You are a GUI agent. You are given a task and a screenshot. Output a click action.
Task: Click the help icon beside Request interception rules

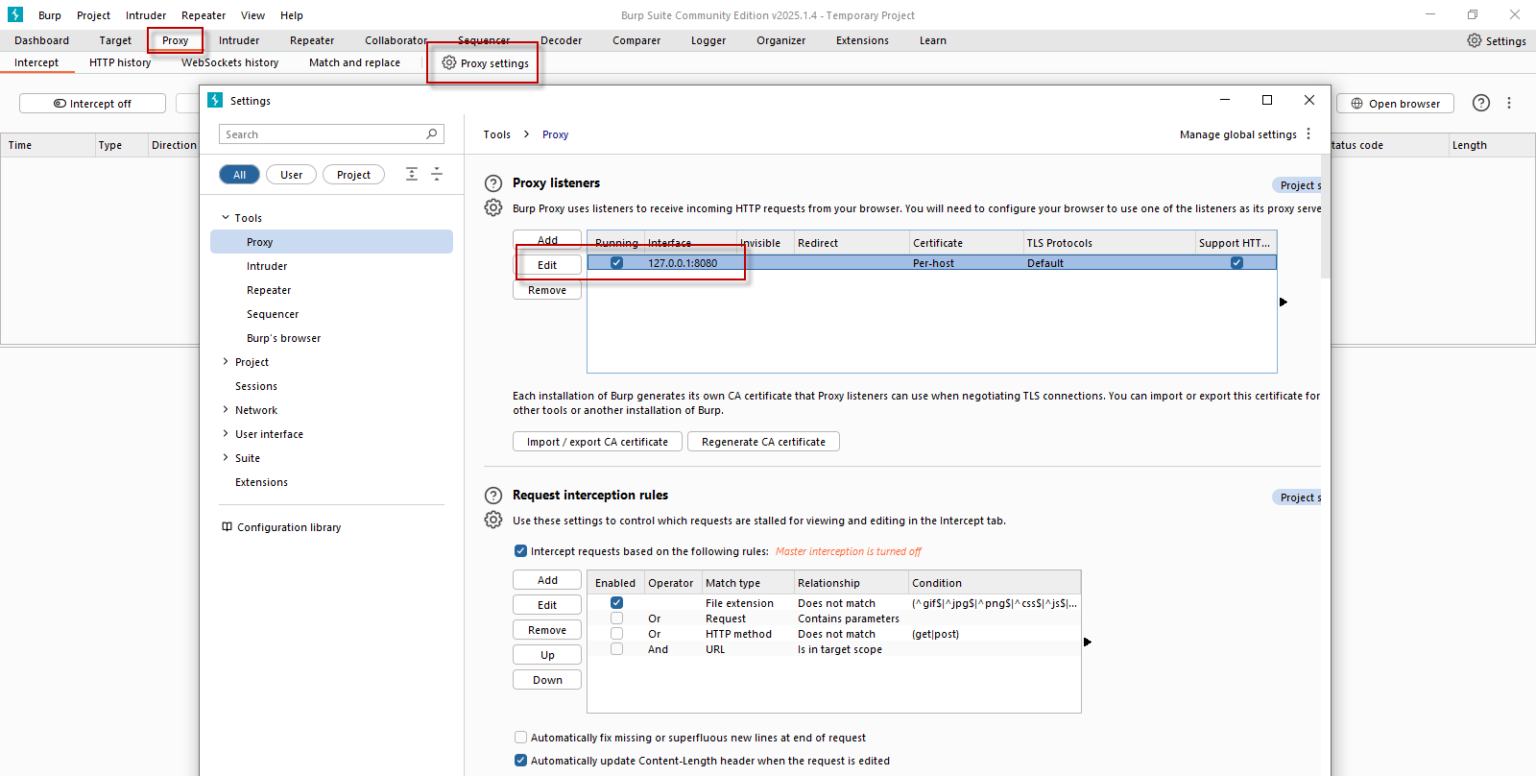[x=493, y=495]
